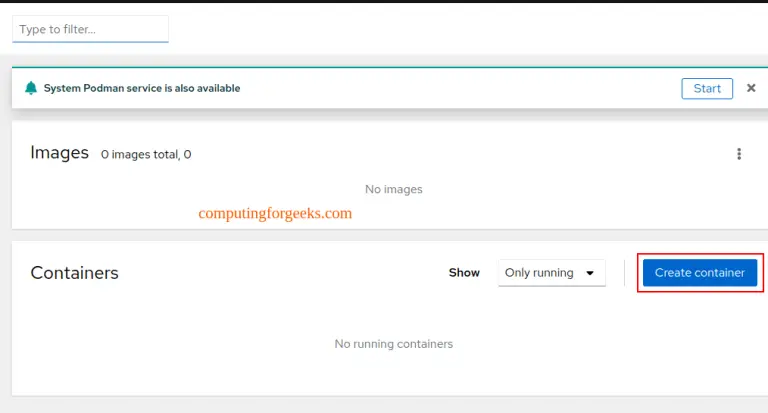Click the Show label beside the filter dropdown
The width and height of the screenshot is (768, 413).
click(464, 273)
